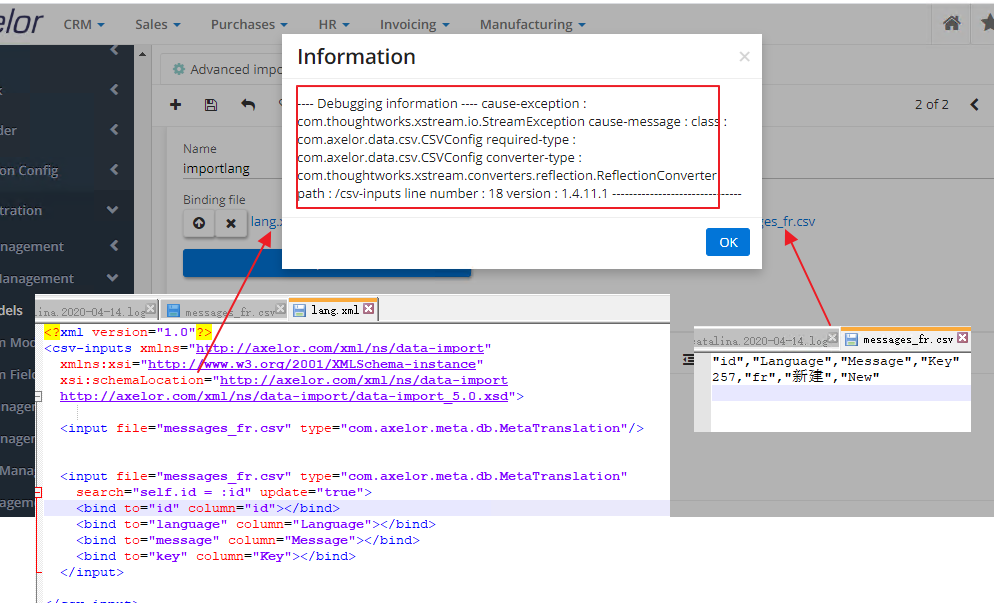Close the lang.xml editor tab

(369, 309)
